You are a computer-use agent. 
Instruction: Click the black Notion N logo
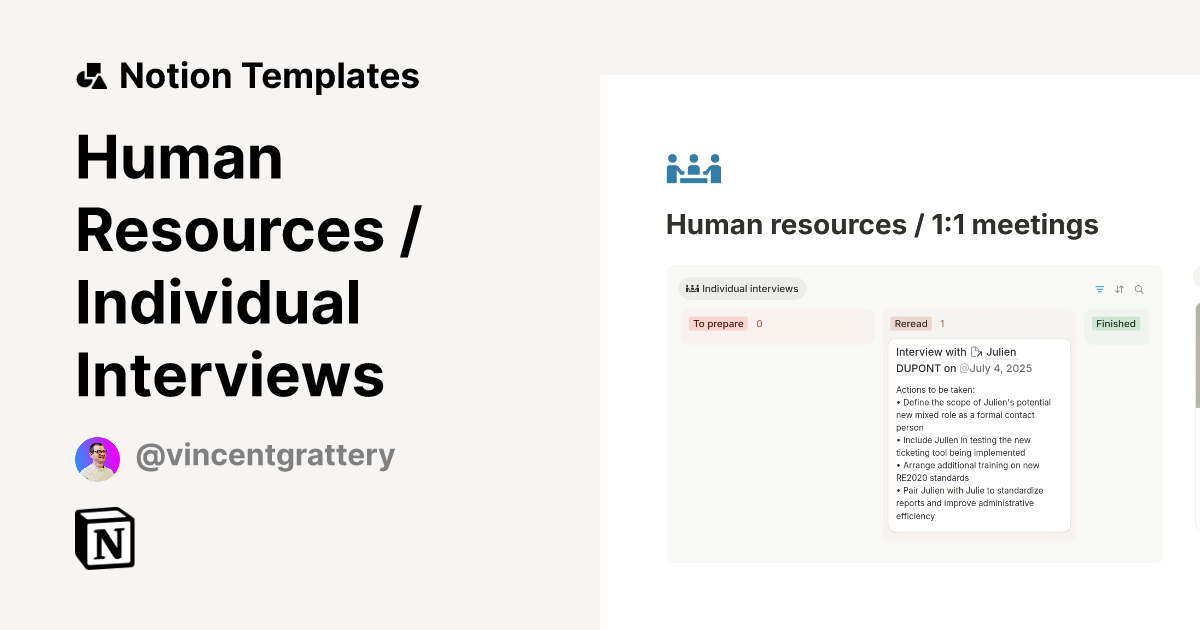click(104, 538)
